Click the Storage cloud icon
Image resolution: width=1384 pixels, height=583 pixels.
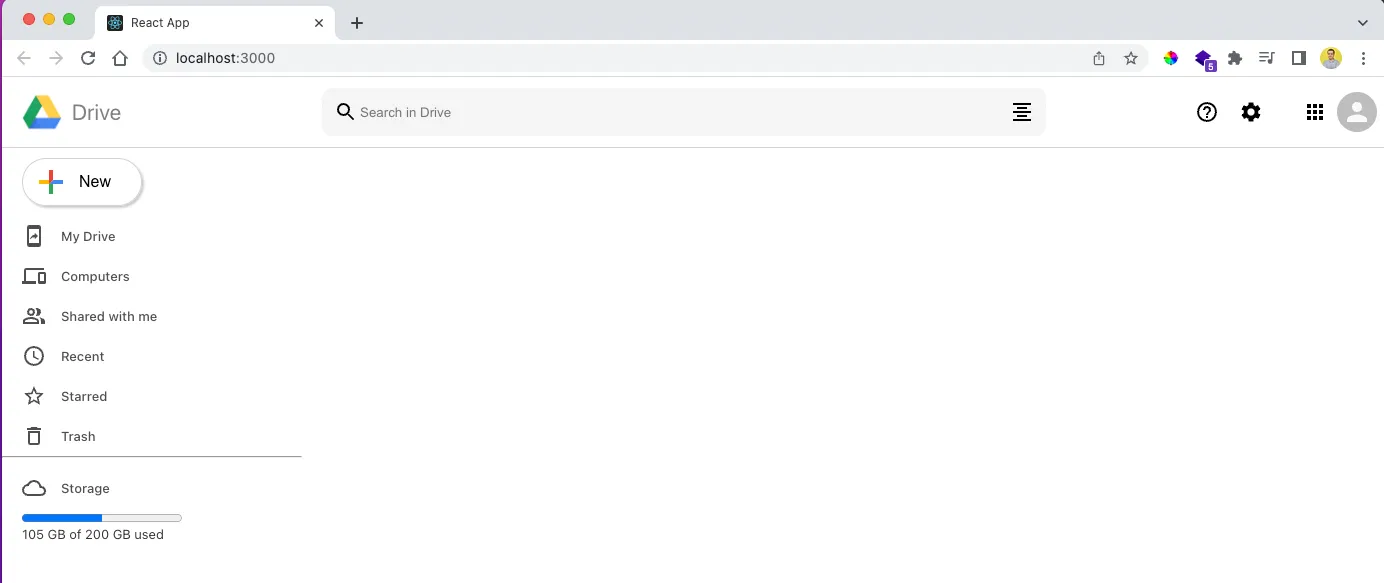(34, 488)
